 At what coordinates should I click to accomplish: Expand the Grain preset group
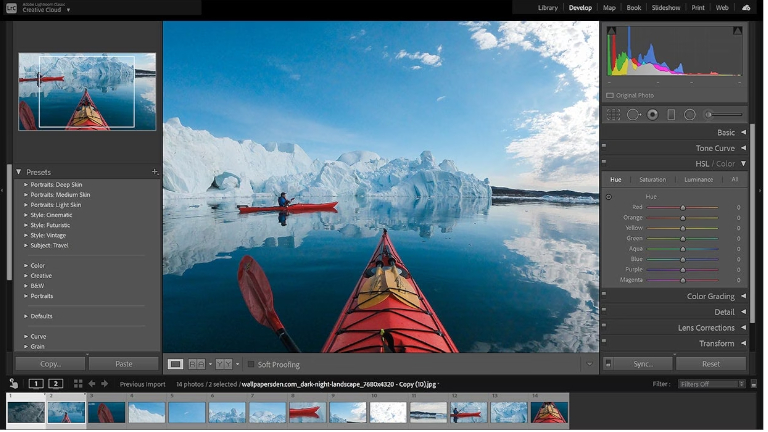(26, 347)
